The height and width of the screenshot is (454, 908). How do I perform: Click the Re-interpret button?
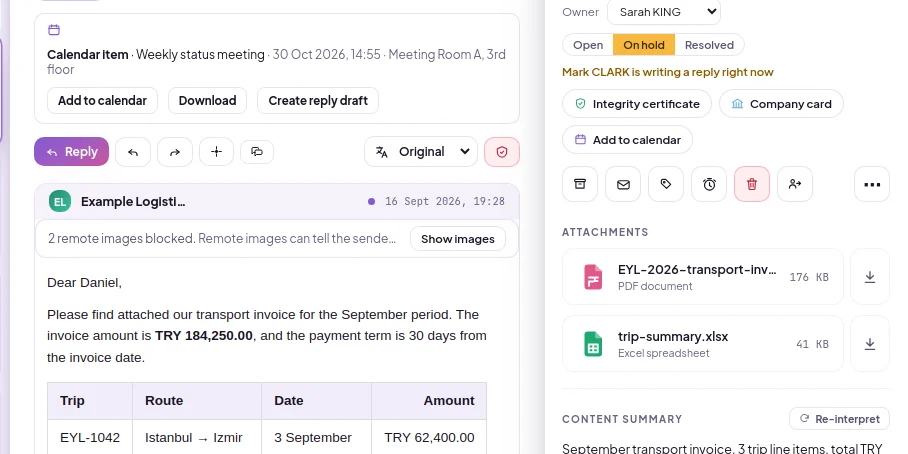tap(839, 419)
